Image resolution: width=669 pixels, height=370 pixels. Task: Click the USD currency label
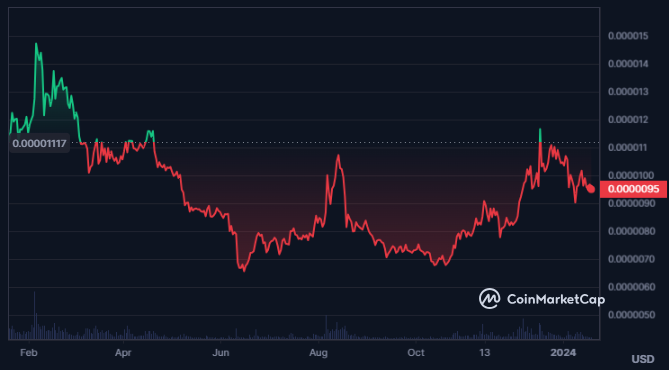643,359
